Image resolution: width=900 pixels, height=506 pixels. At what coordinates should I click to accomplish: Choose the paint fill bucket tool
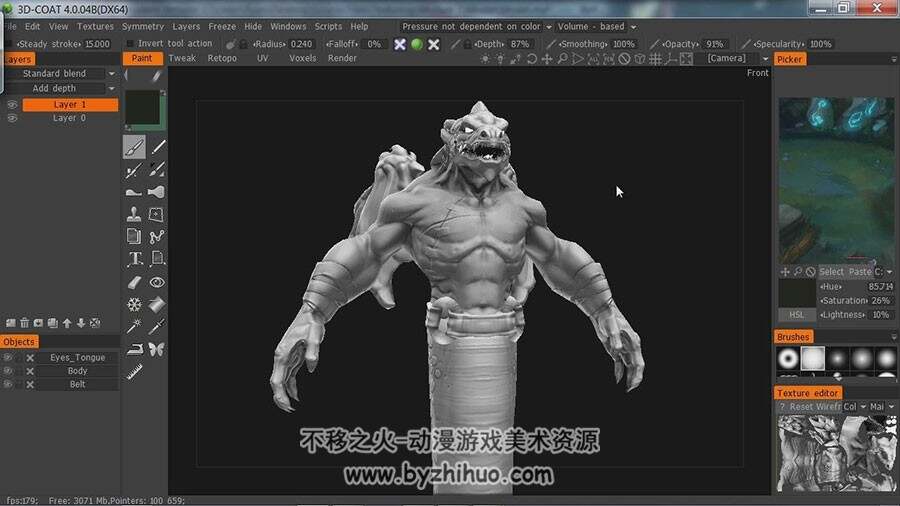click(x=156, y=304)
